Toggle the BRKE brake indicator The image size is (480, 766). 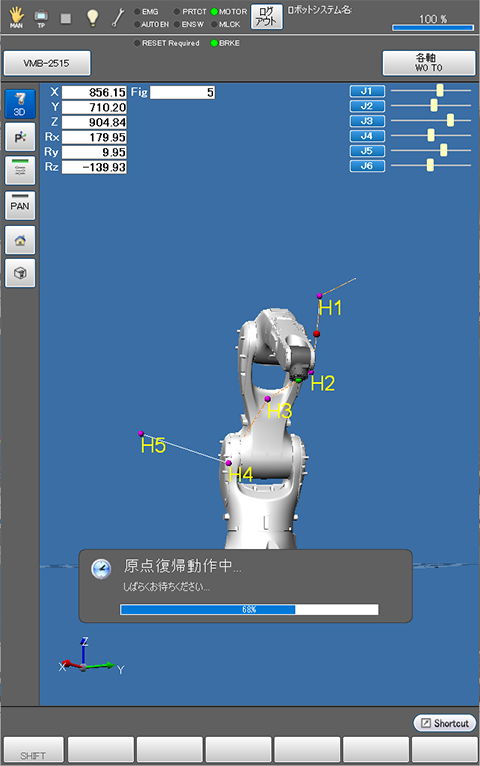[225, 43]
